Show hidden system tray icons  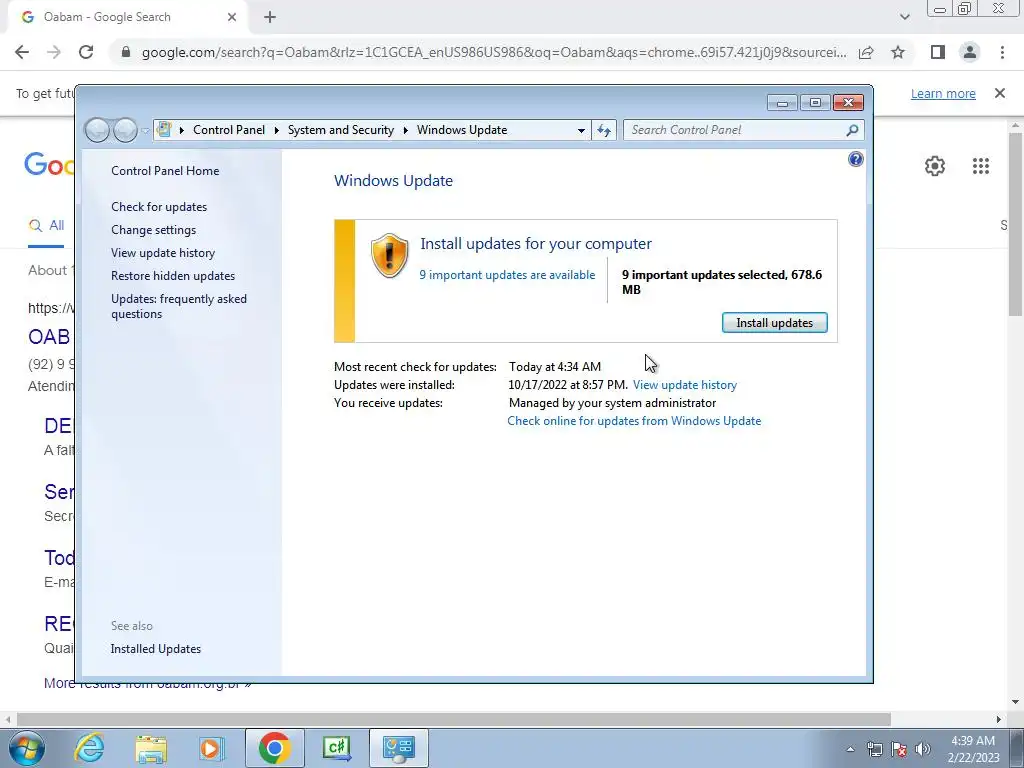[x=850, y=749]
